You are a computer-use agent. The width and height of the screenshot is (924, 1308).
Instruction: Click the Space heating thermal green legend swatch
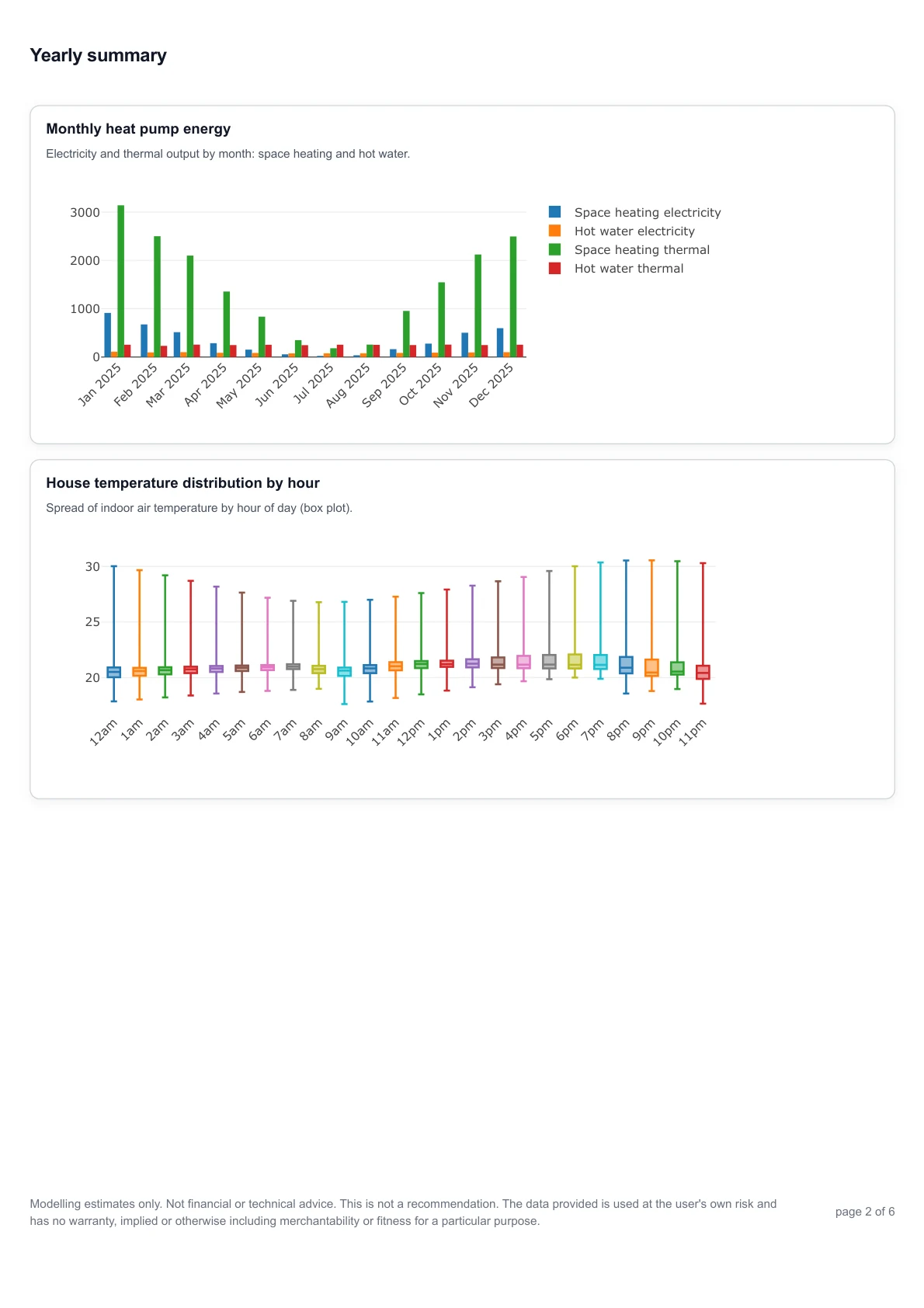coord(554,249)
